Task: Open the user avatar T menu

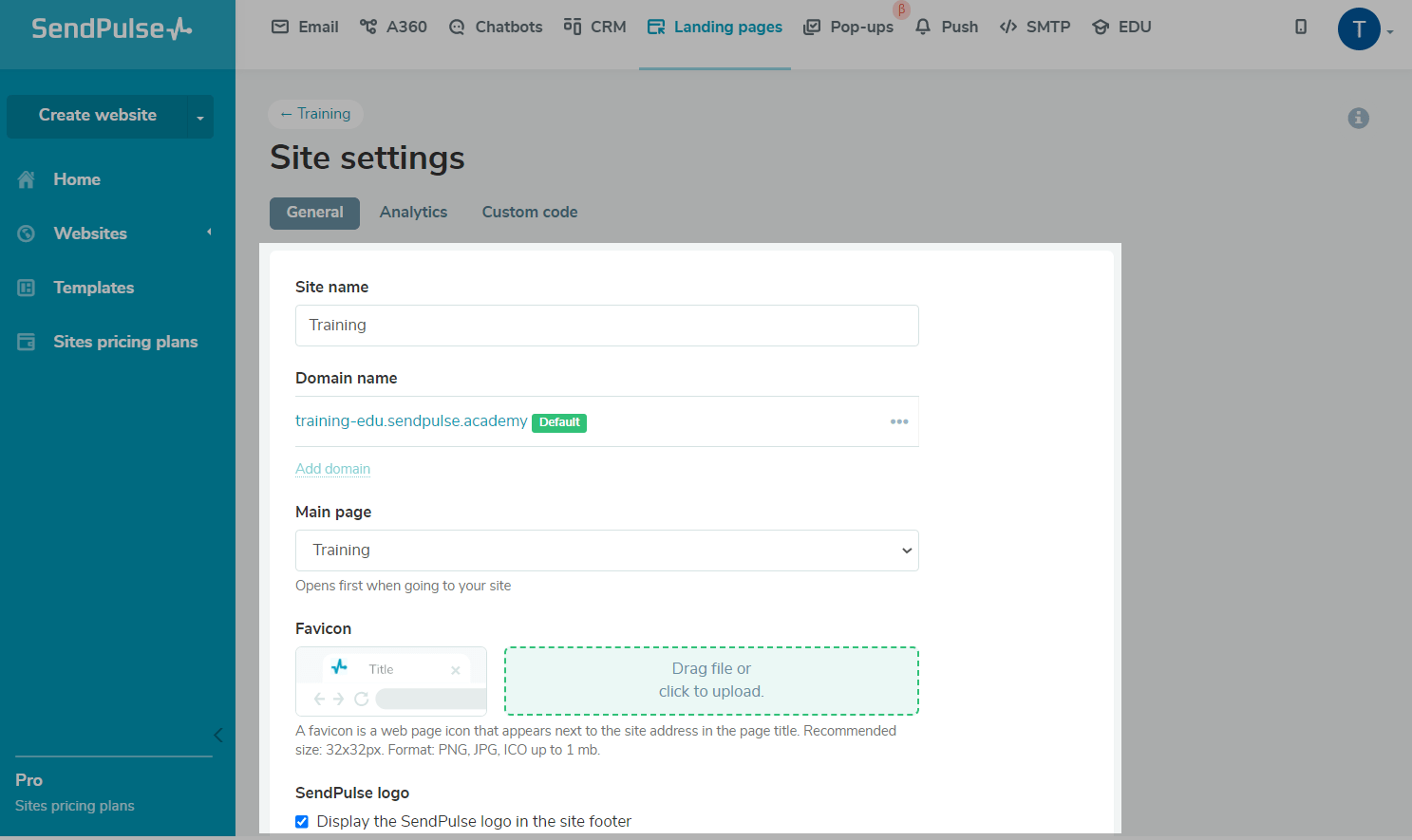Action: [1359, 29]
